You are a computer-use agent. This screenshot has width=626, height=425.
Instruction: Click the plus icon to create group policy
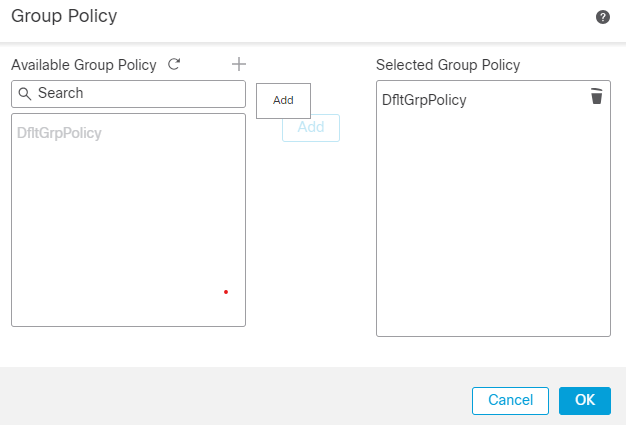[238, 64]
